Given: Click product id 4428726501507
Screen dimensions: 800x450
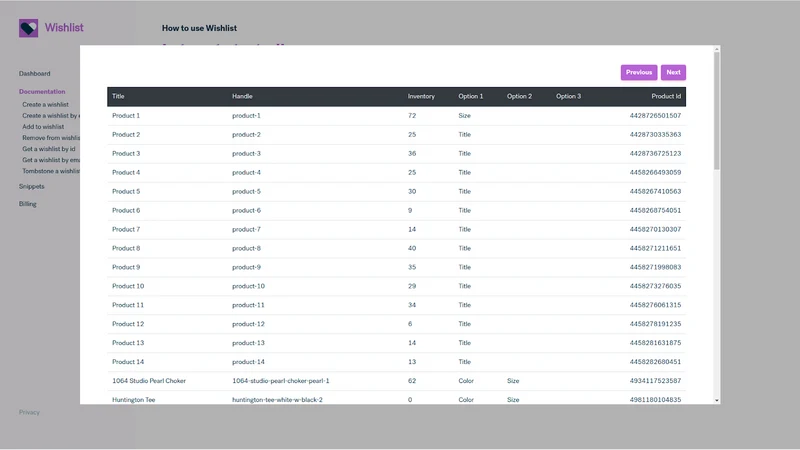Looking at the screenshot, I should (655, 116).
